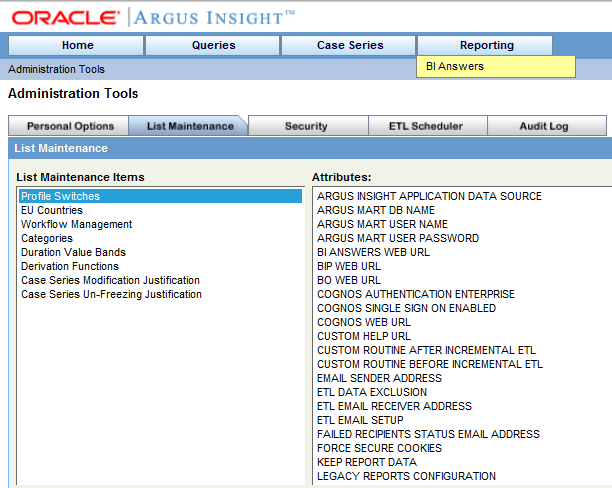Select the List Maintenance tab

(188, 126)
